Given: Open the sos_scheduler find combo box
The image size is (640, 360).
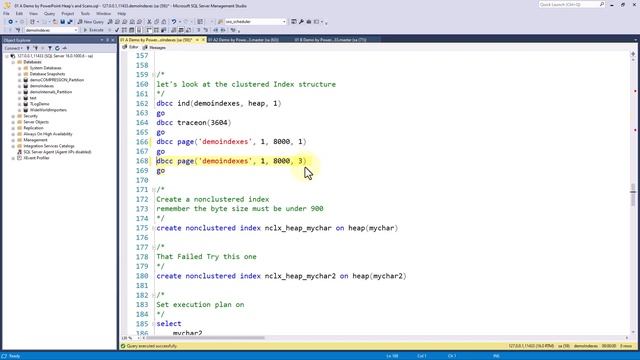Looking at the screenshot, I should [x=284, y=22].
